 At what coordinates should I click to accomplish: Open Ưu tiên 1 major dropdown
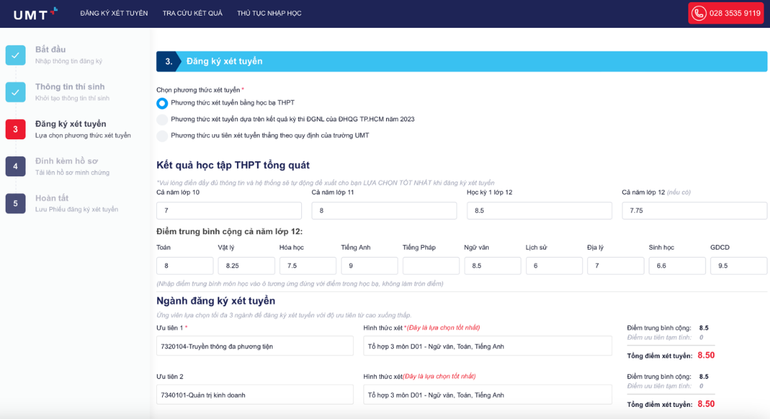tap(254, 346)
